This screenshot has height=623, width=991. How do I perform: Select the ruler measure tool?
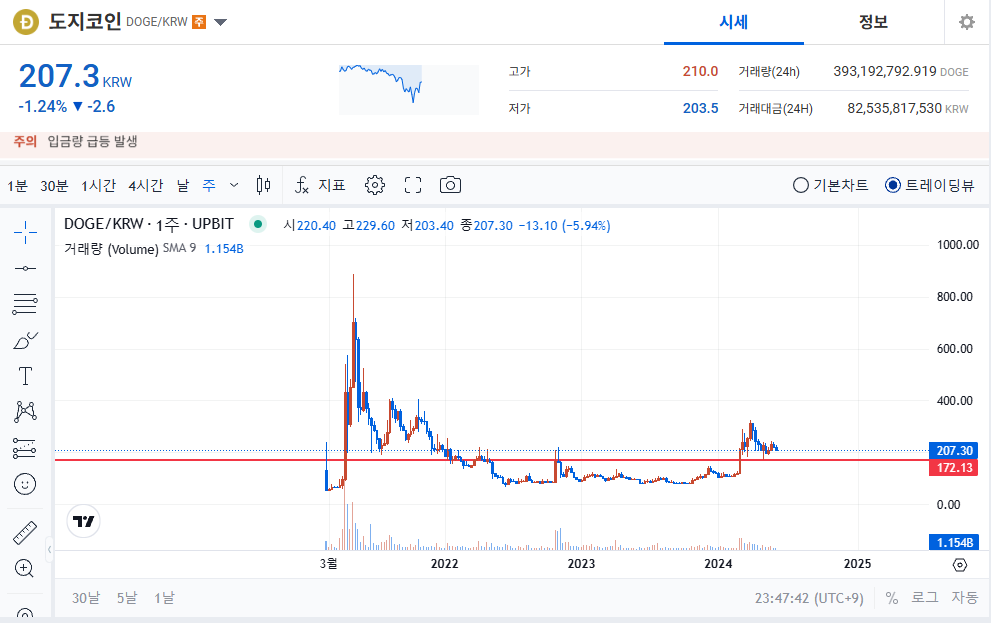pyautogui.click(x=25, y=533)
